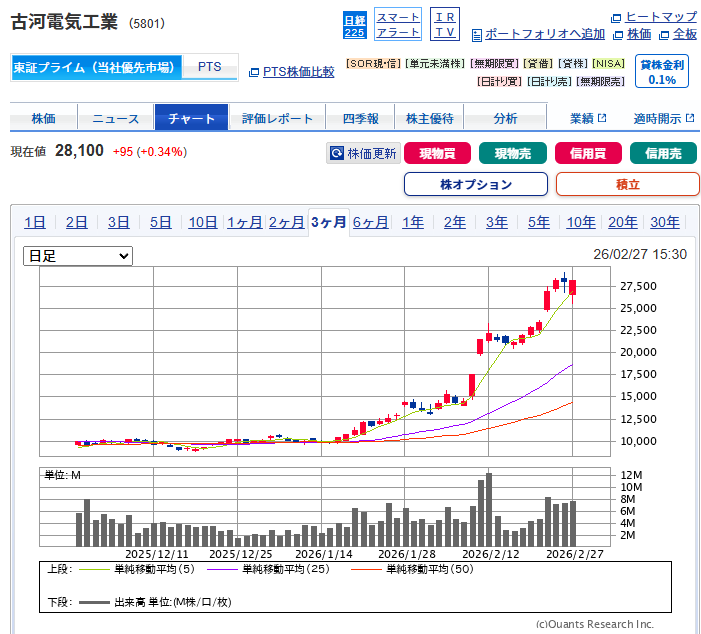Open the 日足 chart interval dropdown
The image size is (701, 634).
78,256
